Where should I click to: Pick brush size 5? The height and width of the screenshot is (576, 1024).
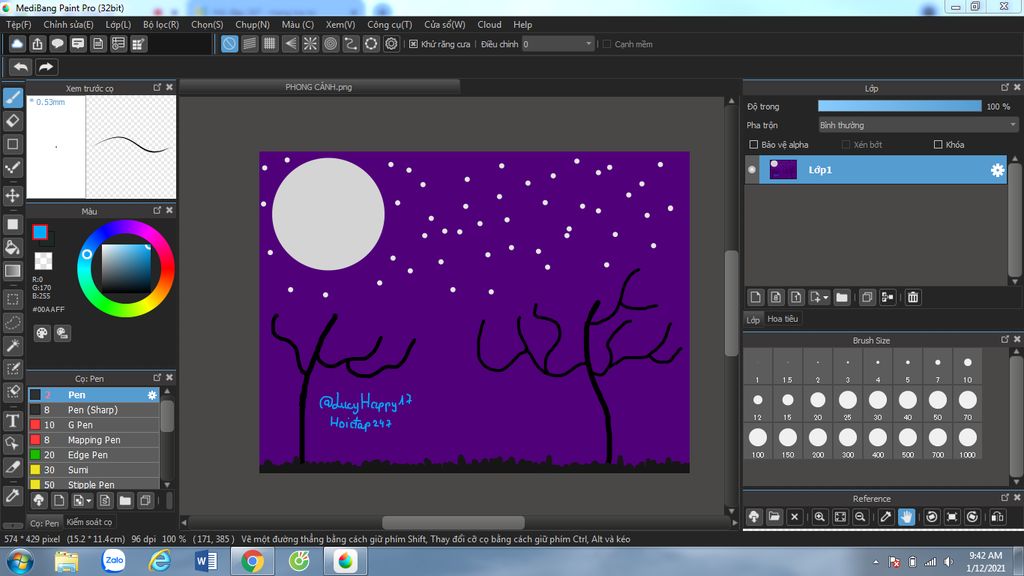(908, 367)
